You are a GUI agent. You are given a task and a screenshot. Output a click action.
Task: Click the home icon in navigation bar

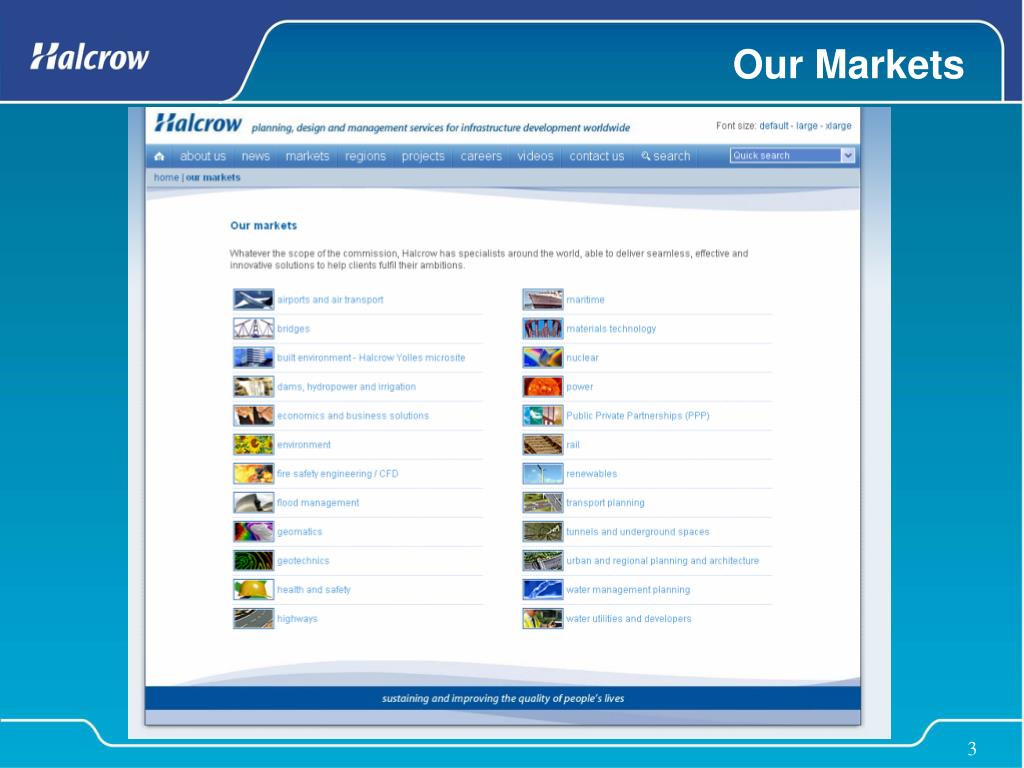pyautogui.click(x=159, y=156)
